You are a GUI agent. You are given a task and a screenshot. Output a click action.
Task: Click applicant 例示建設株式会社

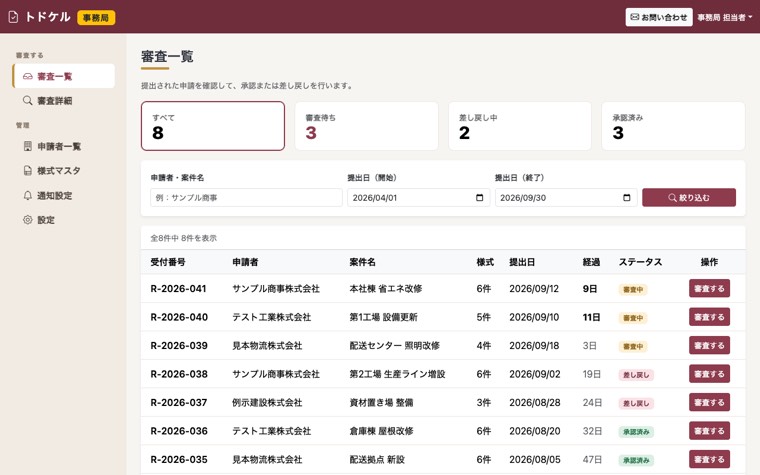pyautogui.click(x=267, y=403)
